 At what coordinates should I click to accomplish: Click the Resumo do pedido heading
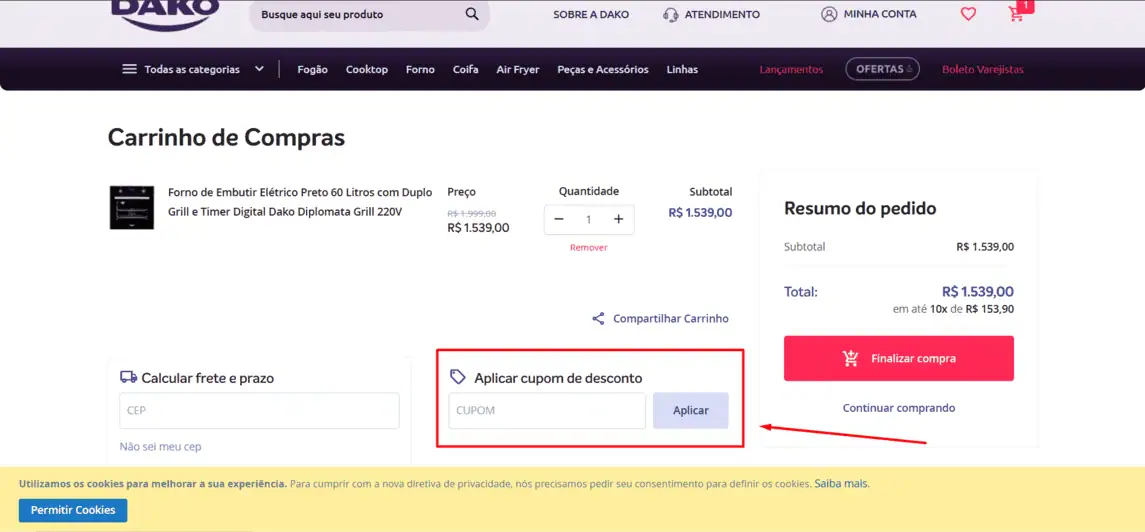[x=860, y=208]
